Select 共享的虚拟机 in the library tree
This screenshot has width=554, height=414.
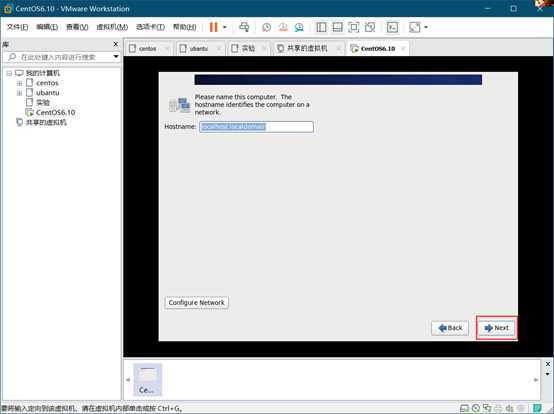[46, 123]
